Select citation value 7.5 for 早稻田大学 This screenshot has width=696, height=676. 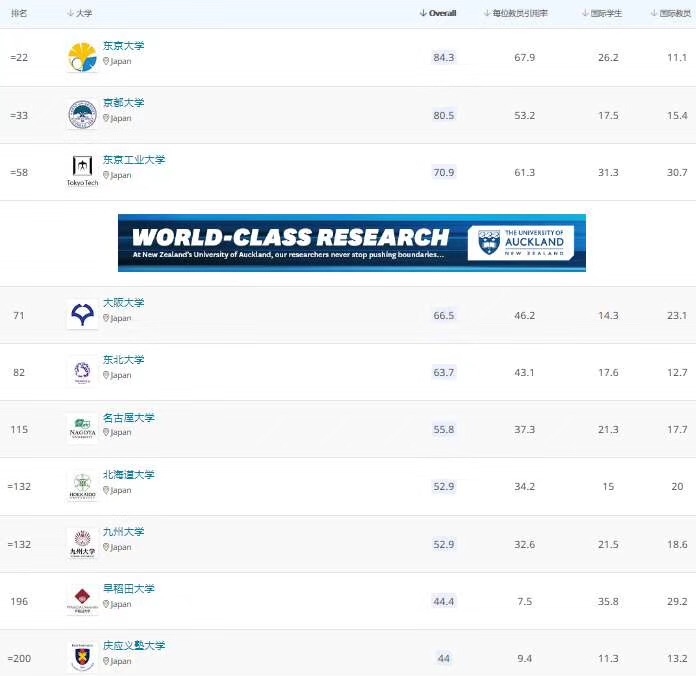click(525, 601)
